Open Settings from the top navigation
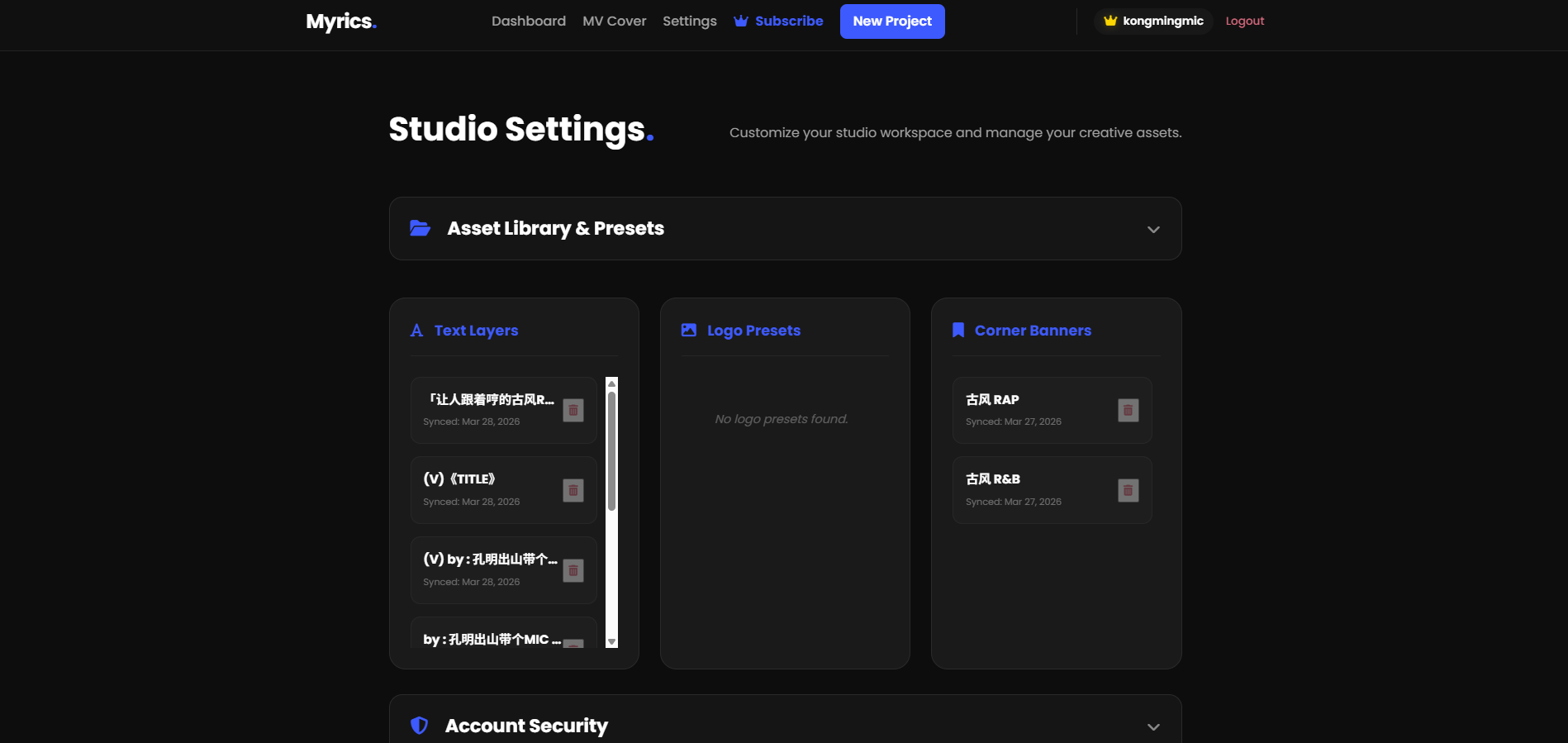The width and height of the screenshot is (1568, 743). [690, 21]
